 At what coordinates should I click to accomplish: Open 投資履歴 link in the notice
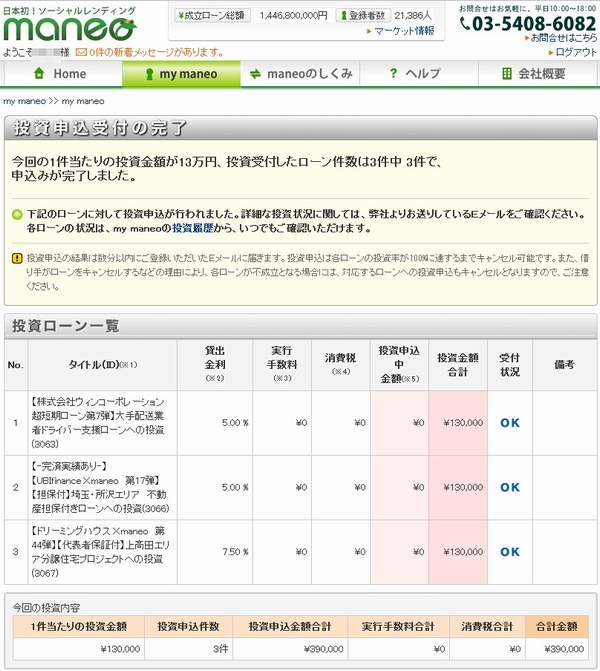[193, 228]
